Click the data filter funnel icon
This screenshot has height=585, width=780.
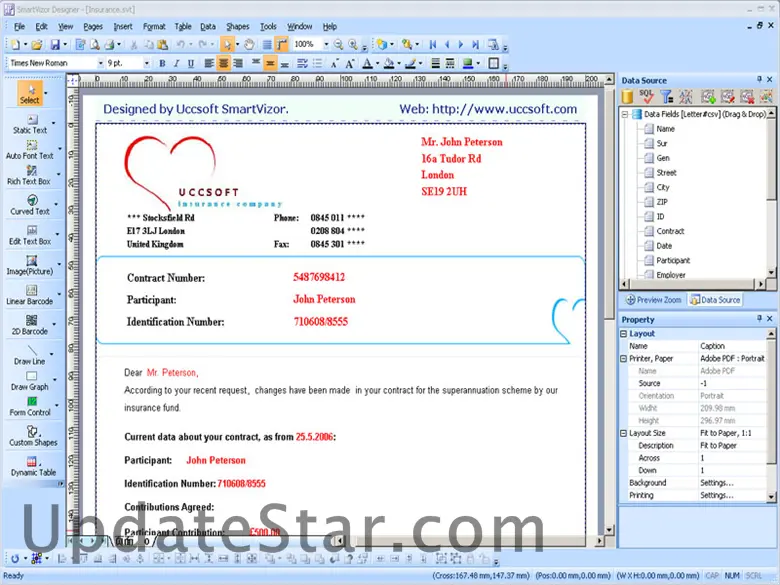click(x=666, y=97)
